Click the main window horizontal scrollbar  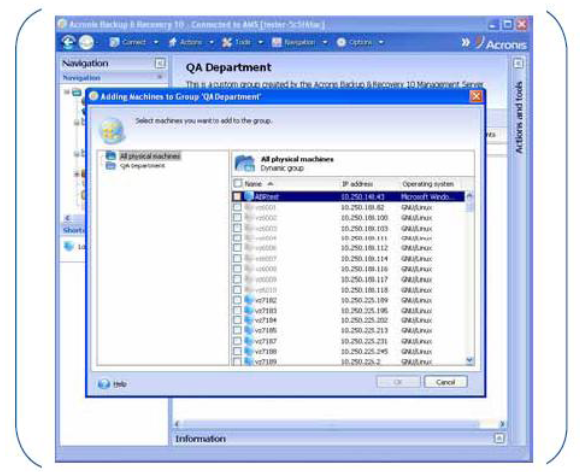[331, 424]
